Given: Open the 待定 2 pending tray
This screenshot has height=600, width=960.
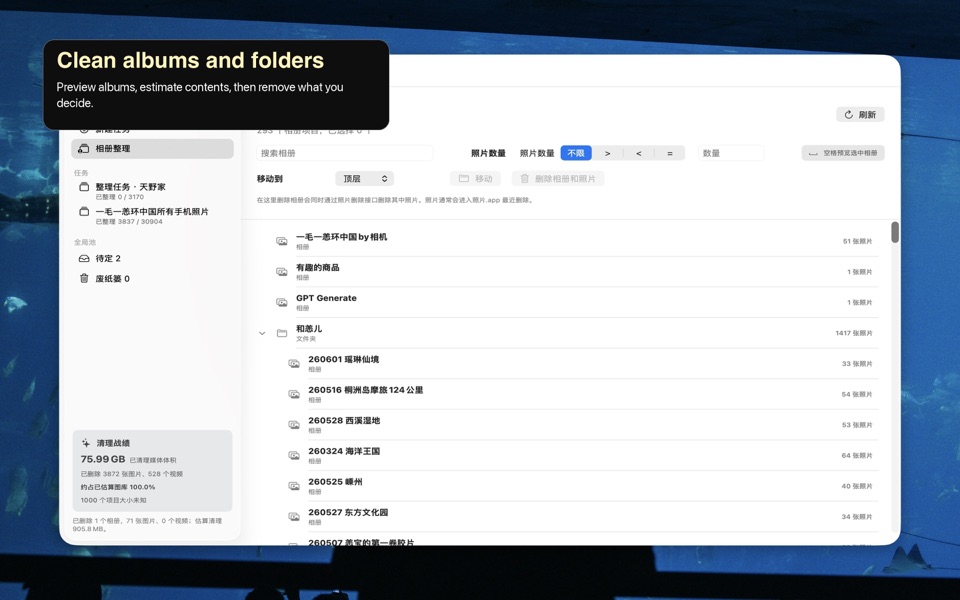Looking at the screenshot, I should pyautogui.click(x=152, y=258).
